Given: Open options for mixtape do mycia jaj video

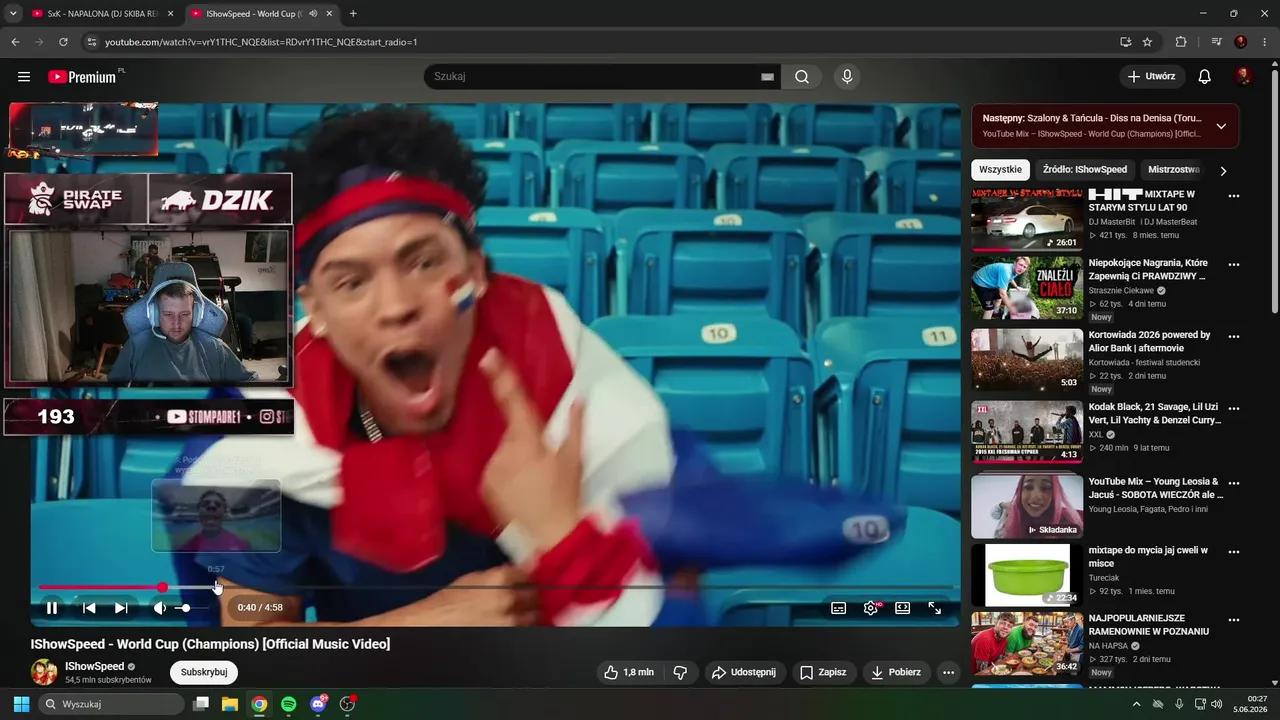Looking at the screenshot, I should (1234, 552).
